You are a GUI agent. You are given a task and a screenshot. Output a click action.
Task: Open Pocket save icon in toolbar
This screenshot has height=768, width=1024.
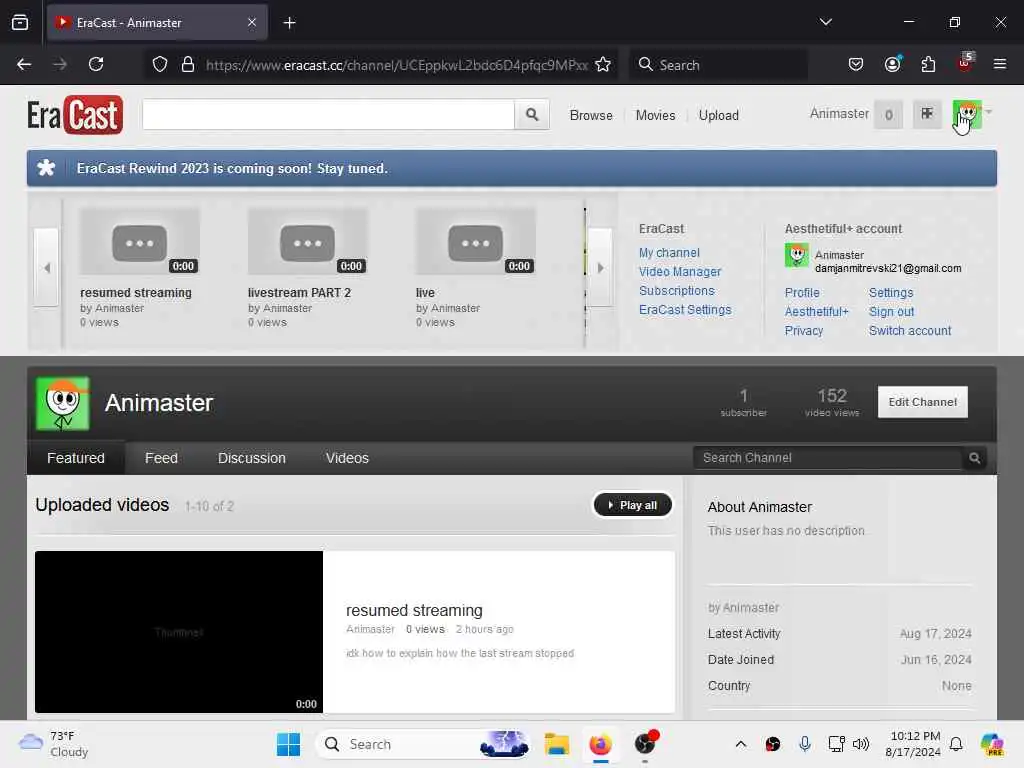(856, 64)
